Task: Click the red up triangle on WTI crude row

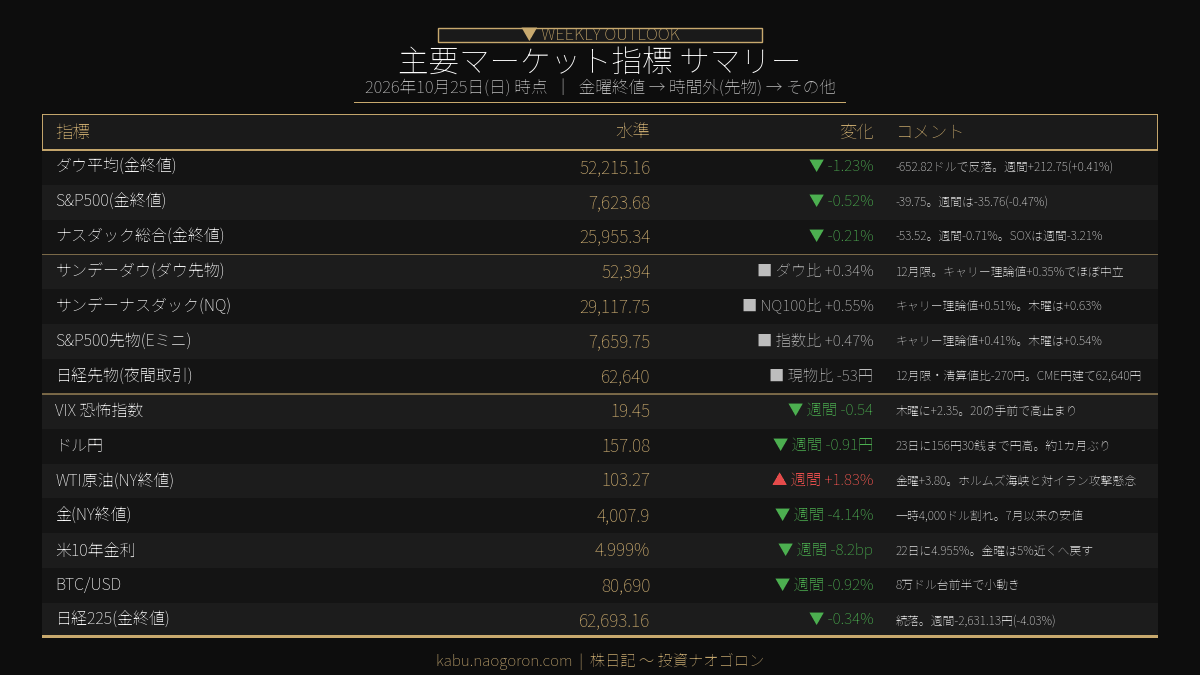Action: tap(780, 480)
